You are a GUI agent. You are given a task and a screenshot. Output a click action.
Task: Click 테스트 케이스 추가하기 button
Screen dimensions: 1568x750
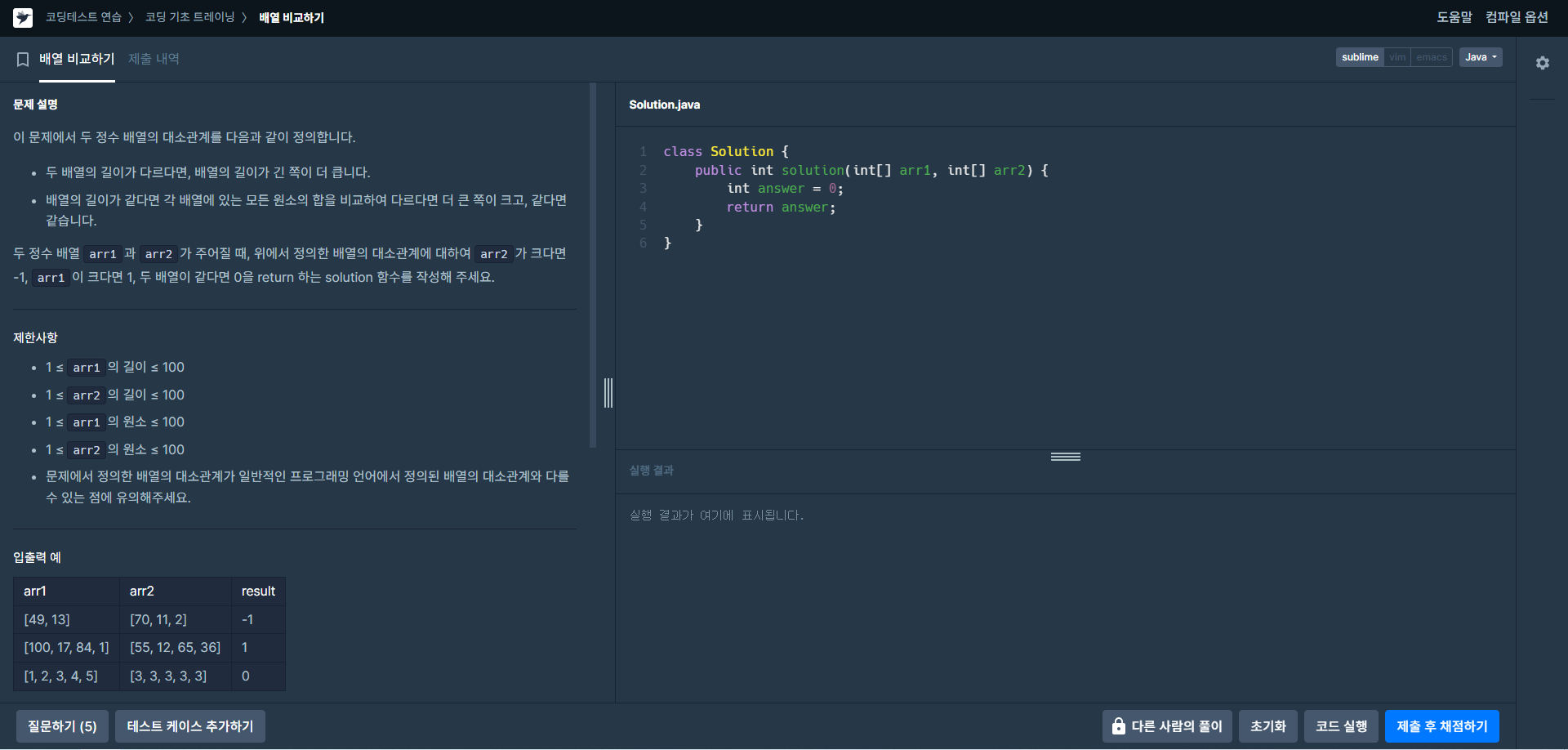point(190,726)
